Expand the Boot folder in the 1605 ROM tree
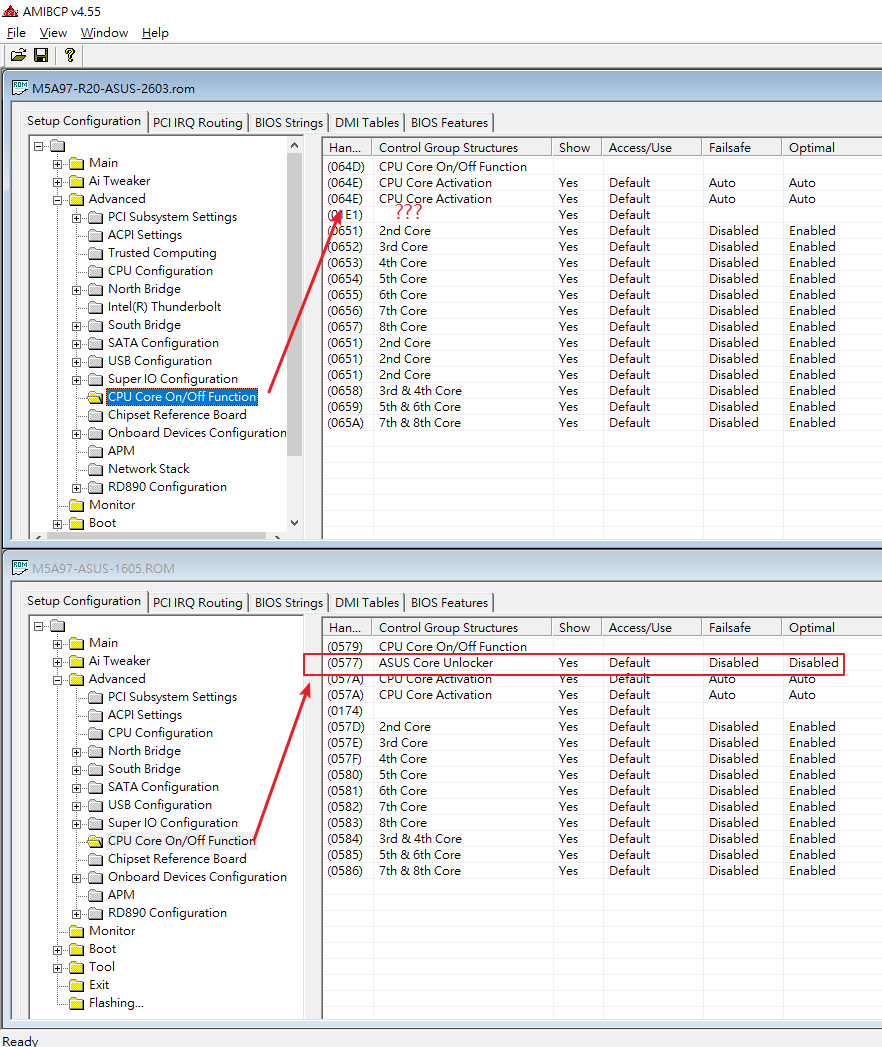 57,950
